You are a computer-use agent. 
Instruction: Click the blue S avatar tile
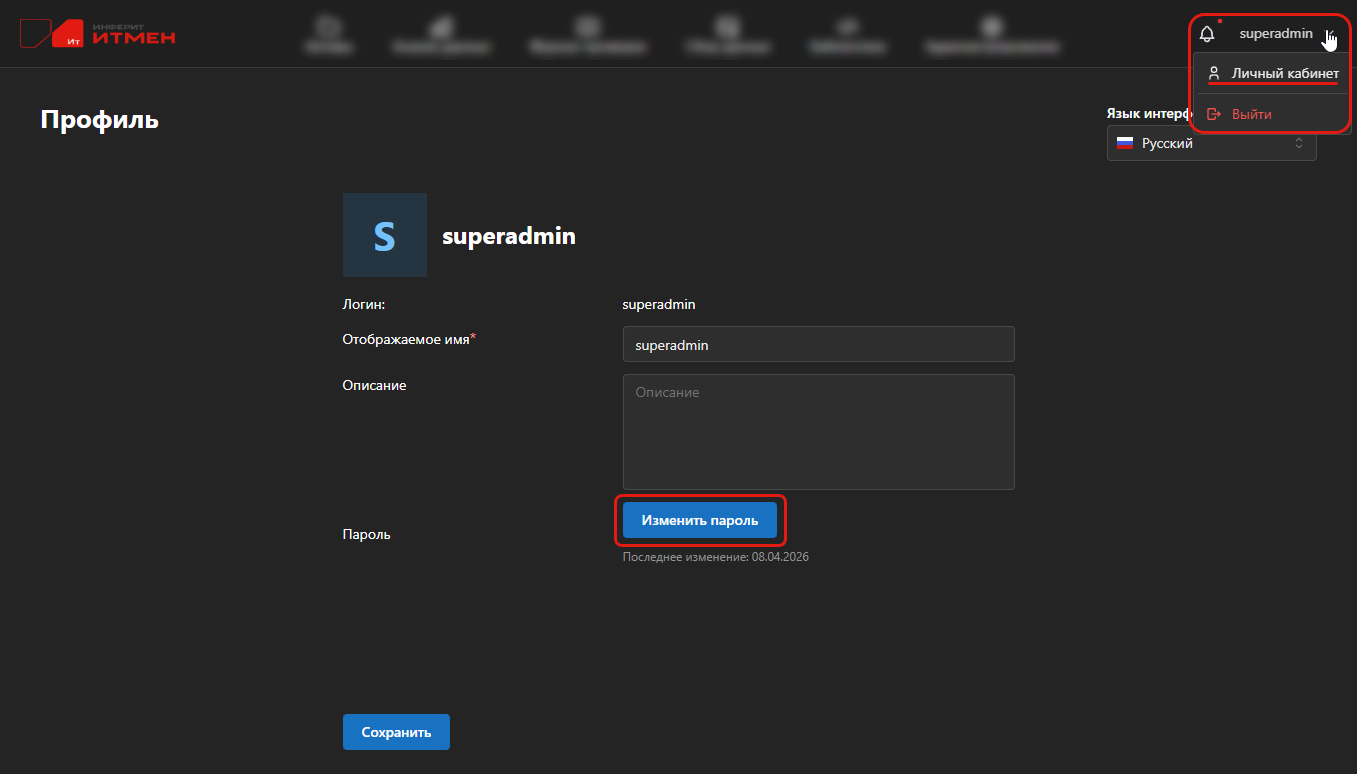tap(384, 235)
